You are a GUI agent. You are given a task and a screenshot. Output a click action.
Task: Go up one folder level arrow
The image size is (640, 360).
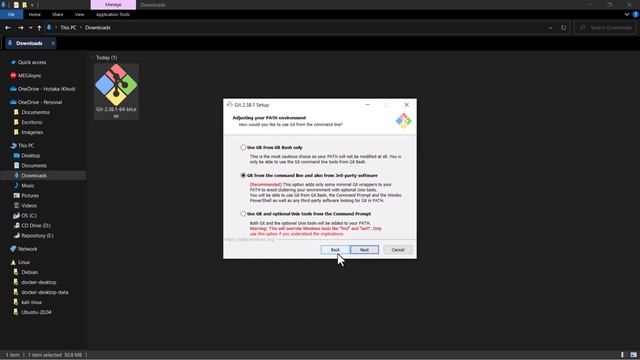pos(39,28)
